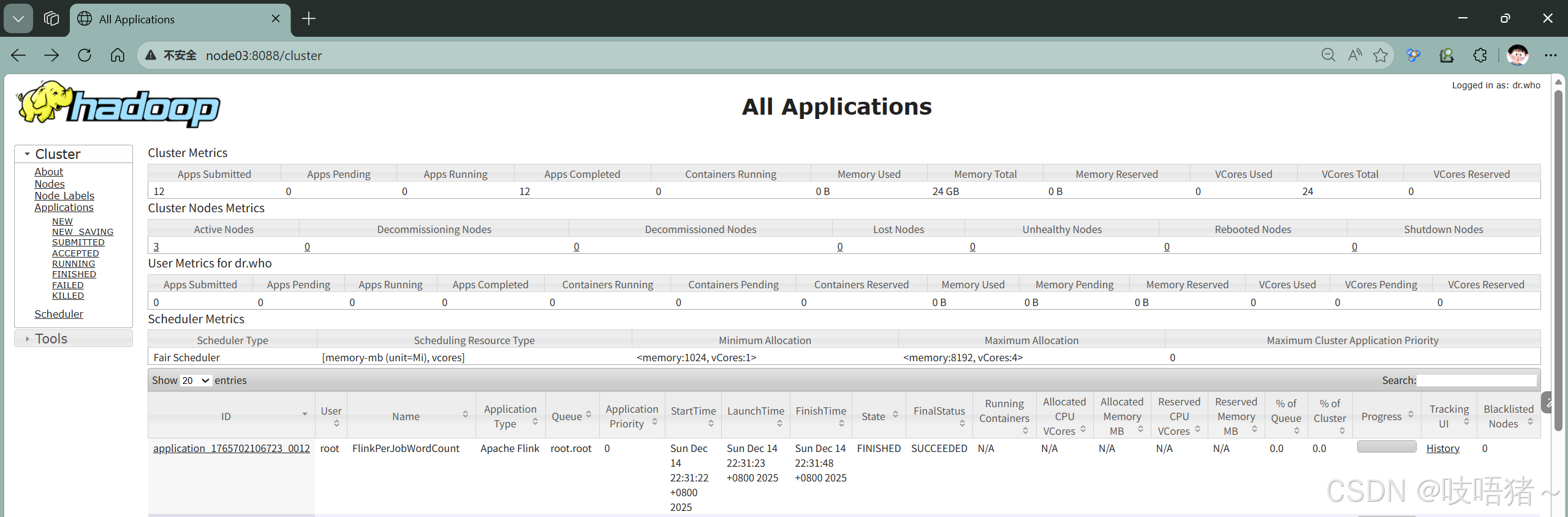Viewport: 1568px width, 517px height.
Task: Open the browser Settings and more menu
Action: pos(1551,55)
